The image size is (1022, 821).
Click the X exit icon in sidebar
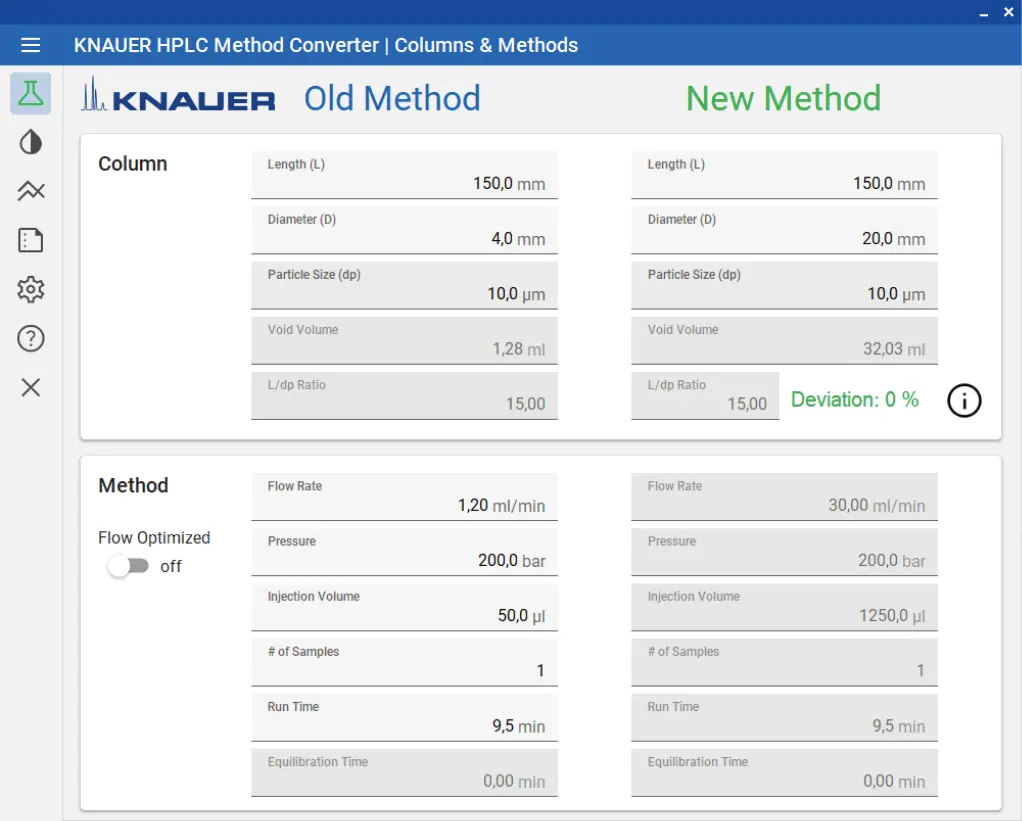(30, 387)
